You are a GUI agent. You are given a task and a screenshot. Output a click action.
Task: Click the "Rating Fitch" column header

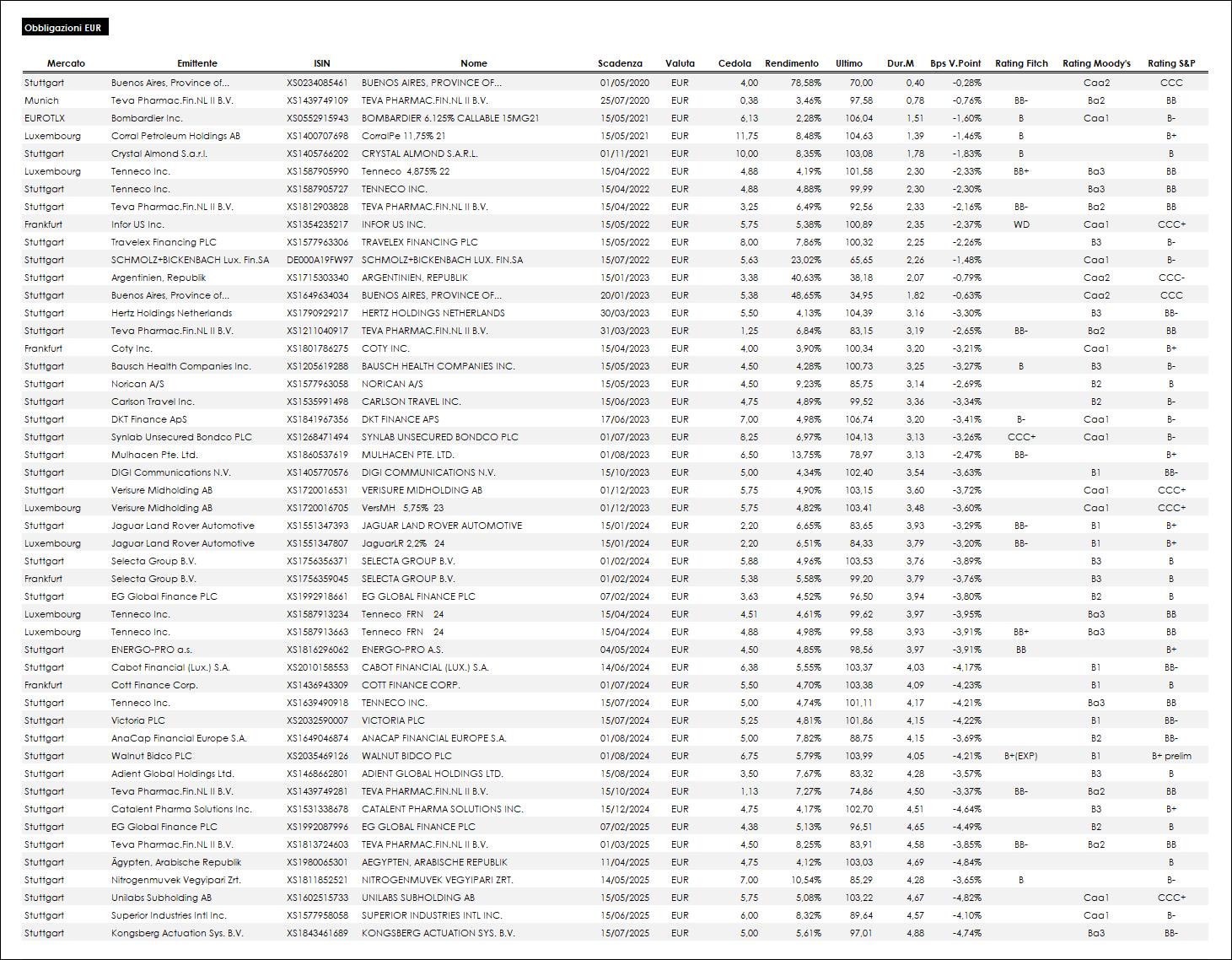click(1021, 63)
